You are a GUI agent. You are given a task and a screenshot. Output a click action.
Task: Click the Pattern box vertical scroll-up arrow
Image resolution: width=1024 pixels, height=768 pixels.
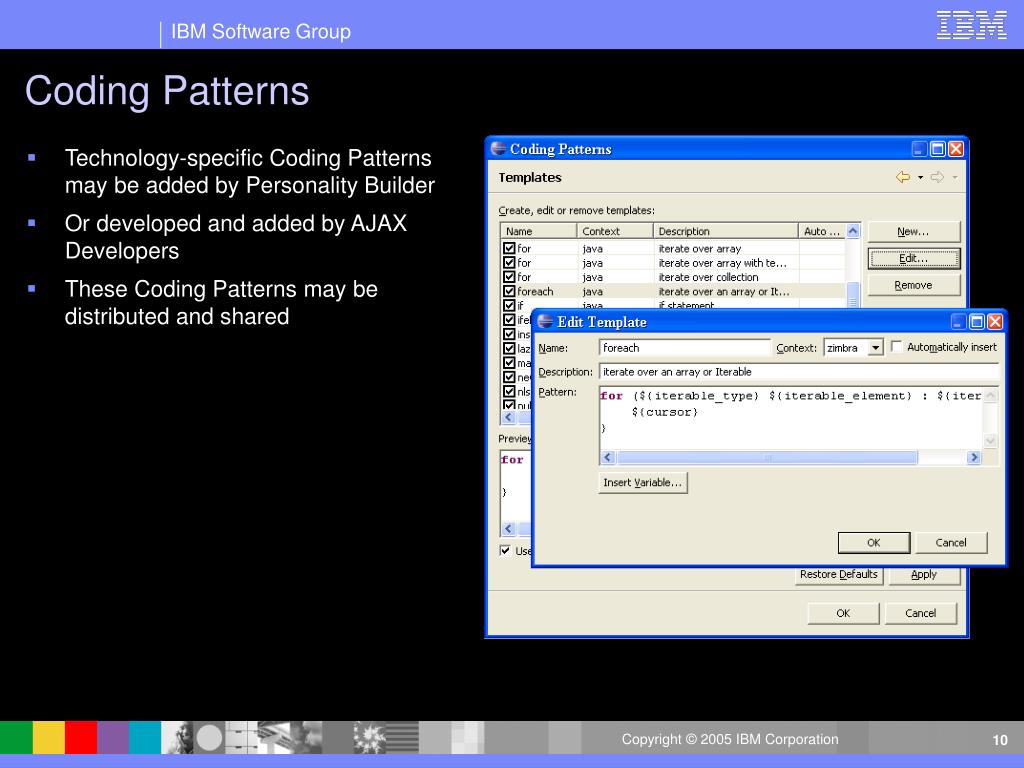[990, 395]
